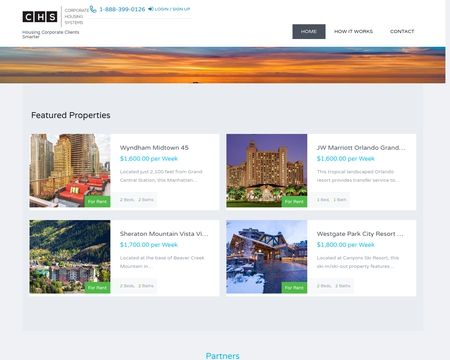Open Westgate Park City Resort title
Viewport: 450px width, 360px height.
point(360,234)
